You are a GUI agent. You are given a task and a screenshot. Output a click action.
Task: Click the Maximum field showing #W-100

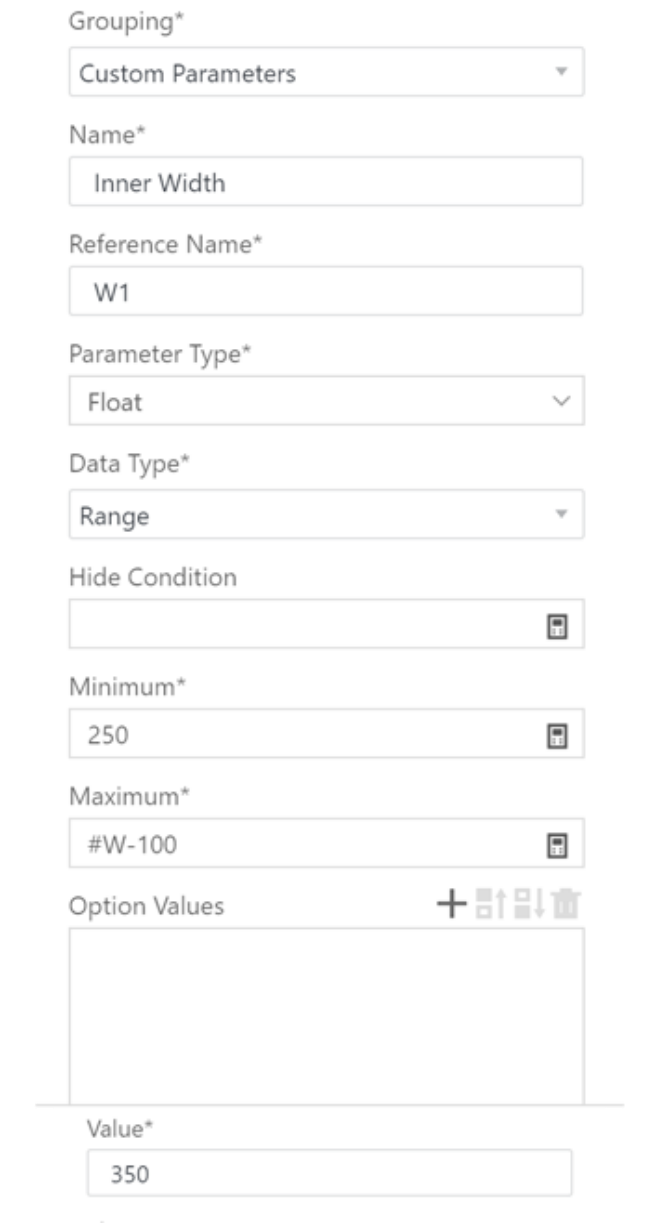tap(326, 843)
